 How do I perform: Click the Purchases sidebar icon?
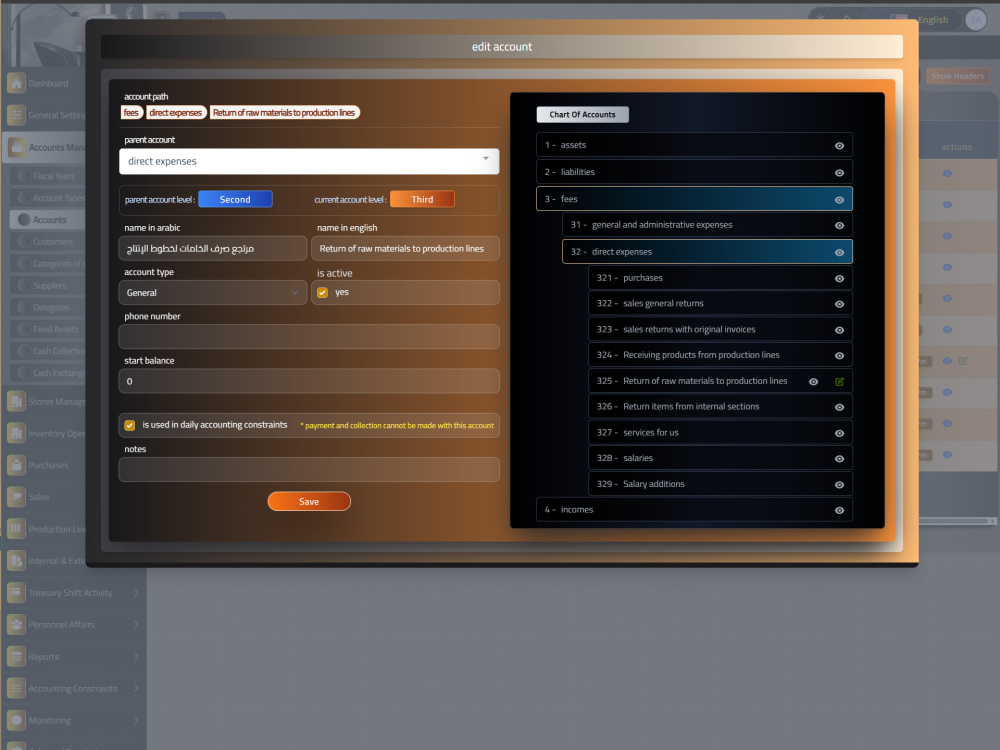(16, 466)
